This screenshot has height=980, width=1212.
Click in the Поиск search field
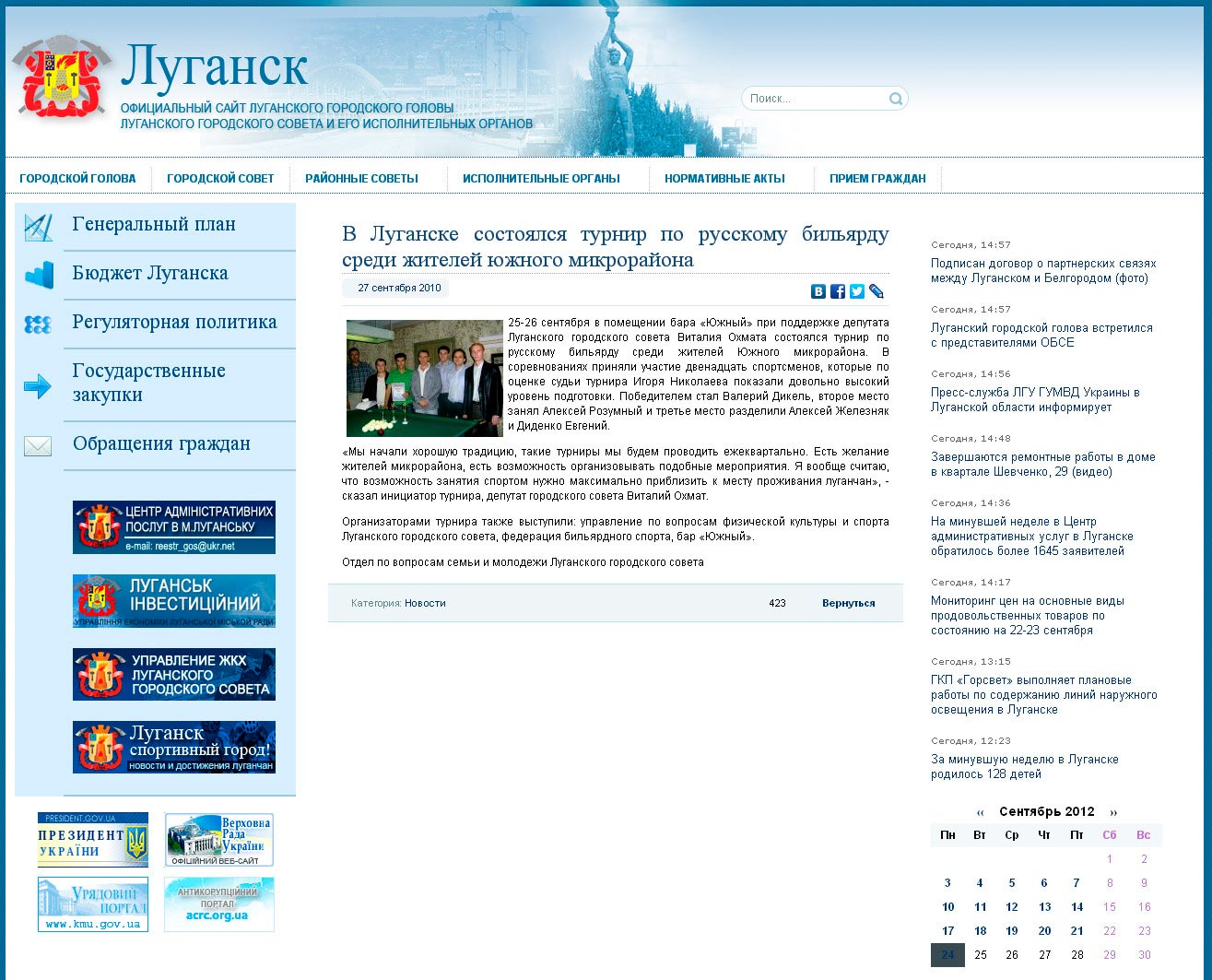click(x=817, y=99)
